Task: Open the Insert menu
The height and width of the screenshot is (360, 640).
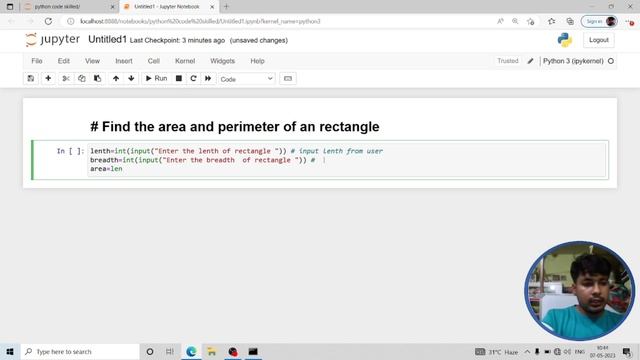Action: tap(124, 61)
